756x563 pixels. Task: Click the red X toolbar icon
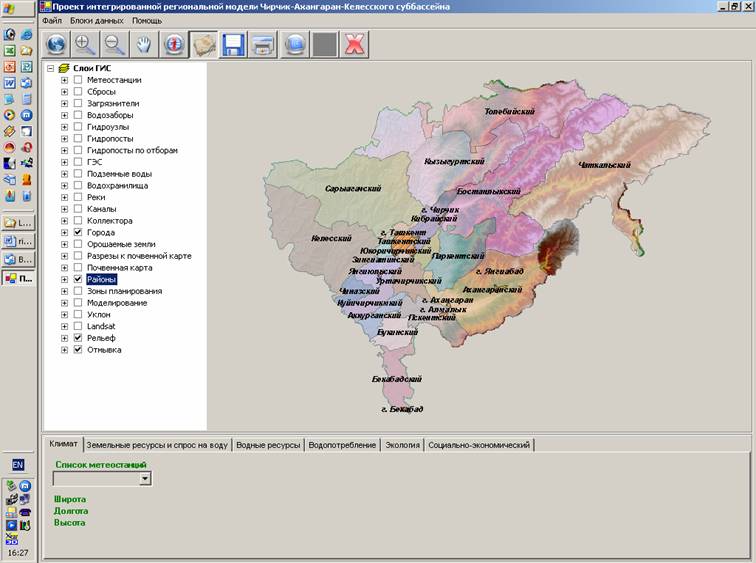pos(353,44)
